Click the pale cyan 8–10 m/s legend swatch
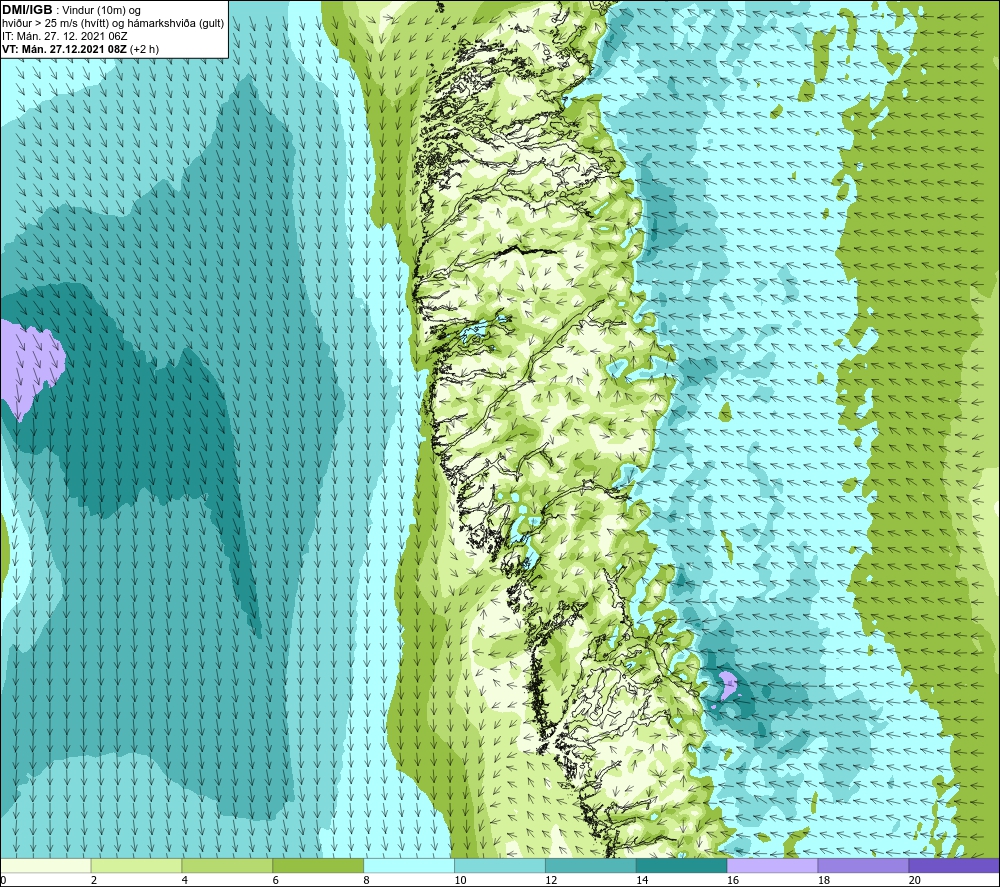 (x=409, y=865)
